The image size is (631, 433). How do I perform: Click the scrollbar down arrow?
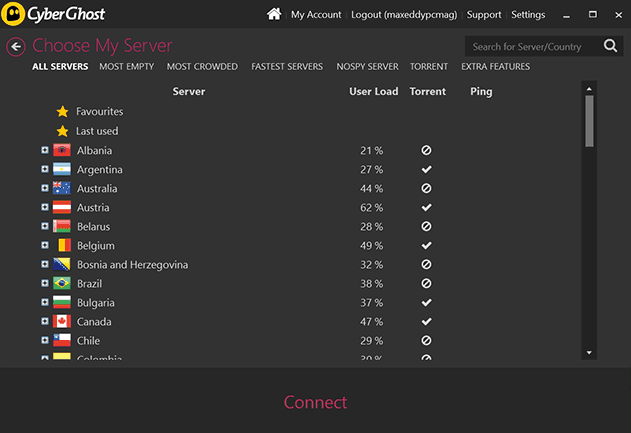pos(589,353)
